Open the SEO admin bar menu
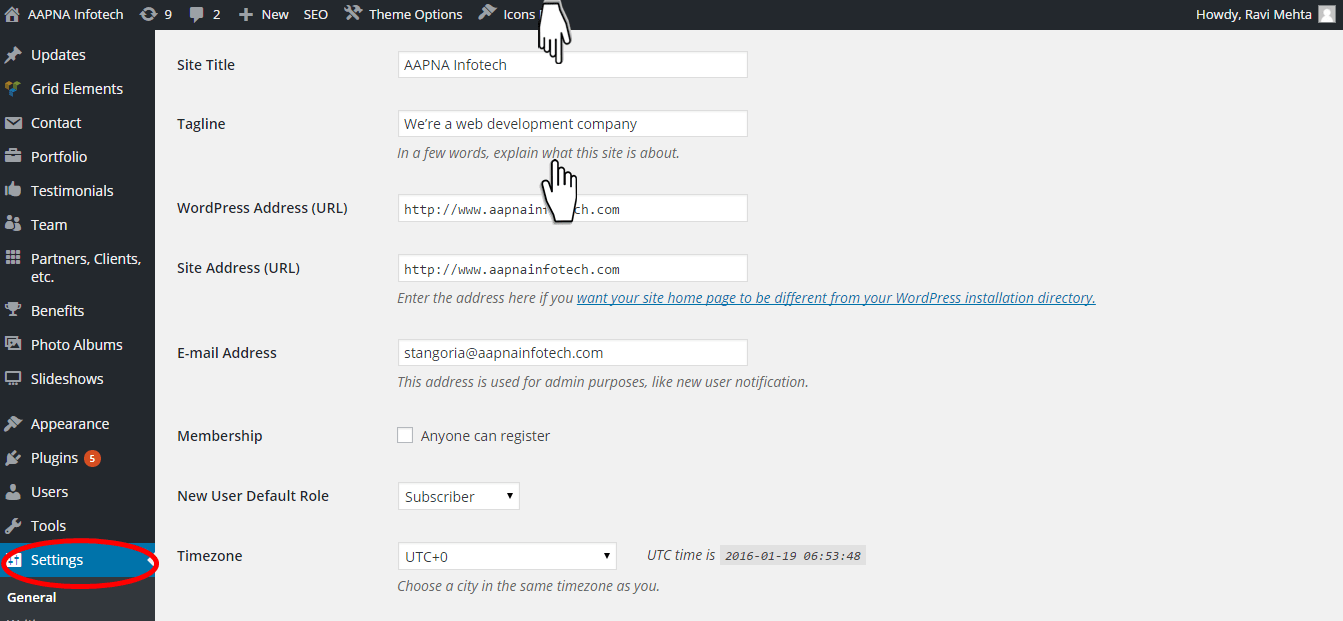 [x=316, y=14]
